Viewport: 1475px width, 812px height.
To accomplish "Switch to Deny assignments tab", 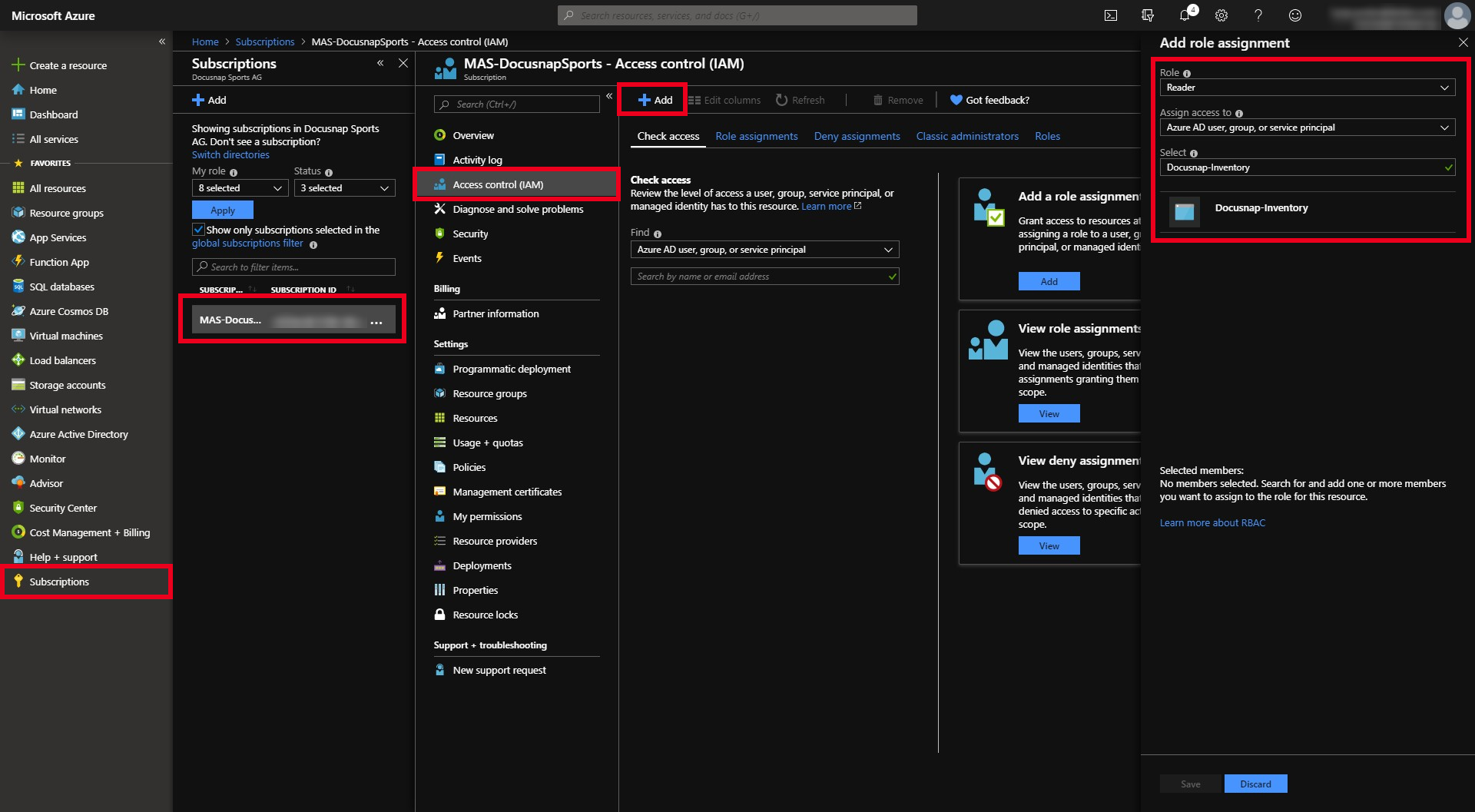I will pos(857,136).
